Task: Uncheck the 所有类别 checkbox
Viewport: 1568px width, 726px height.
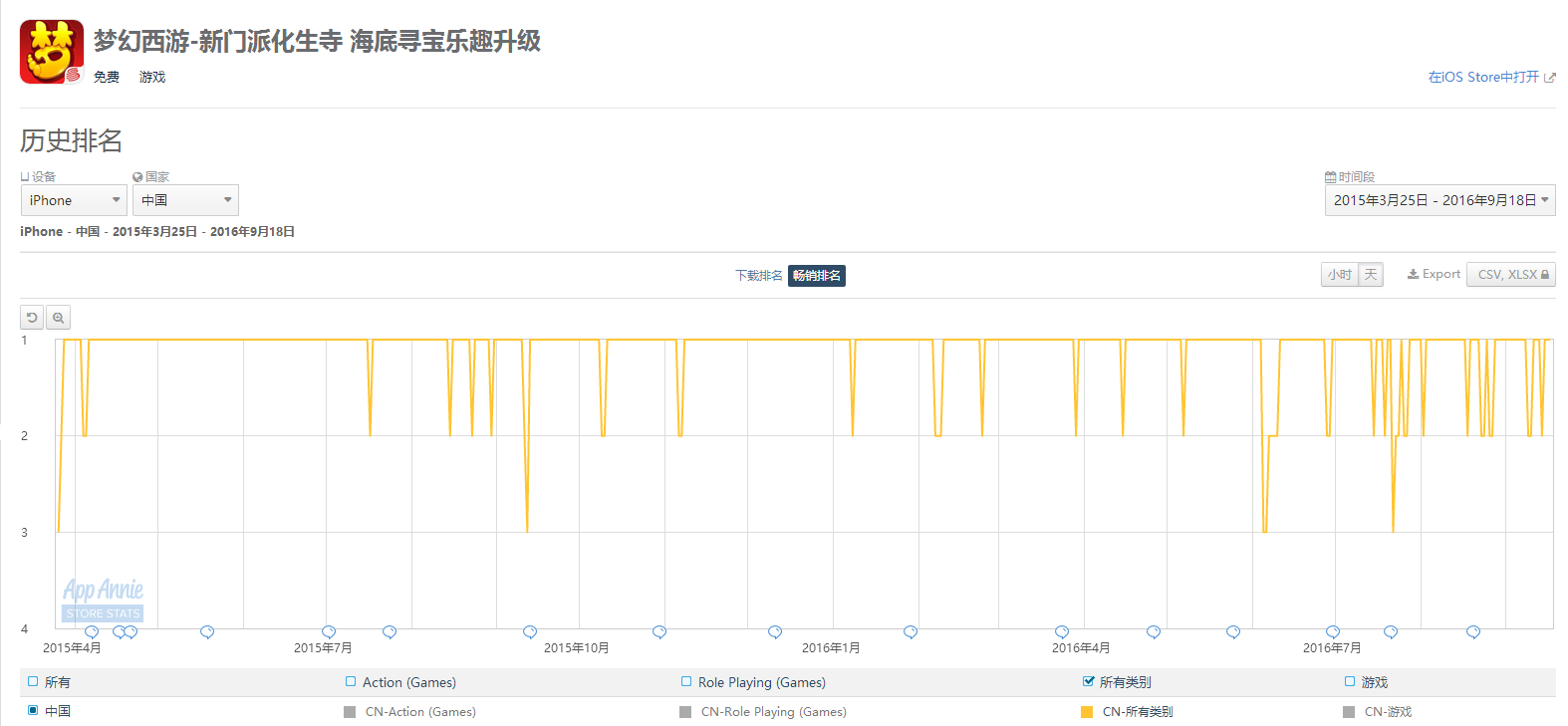Action: [x=1088, y=681]
